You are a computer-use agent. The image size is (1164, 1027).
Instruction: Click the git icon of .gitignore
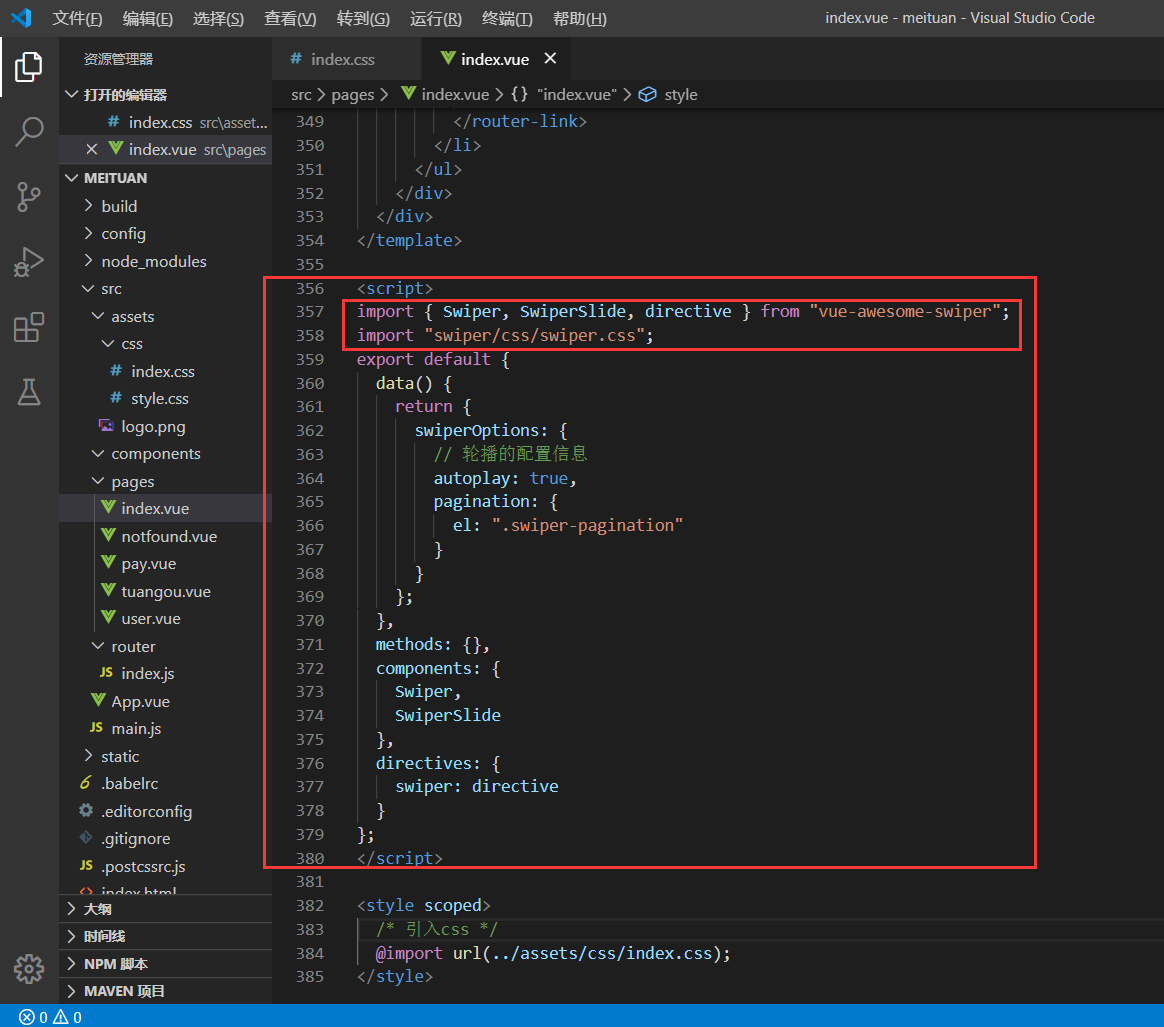coord(86,838)
